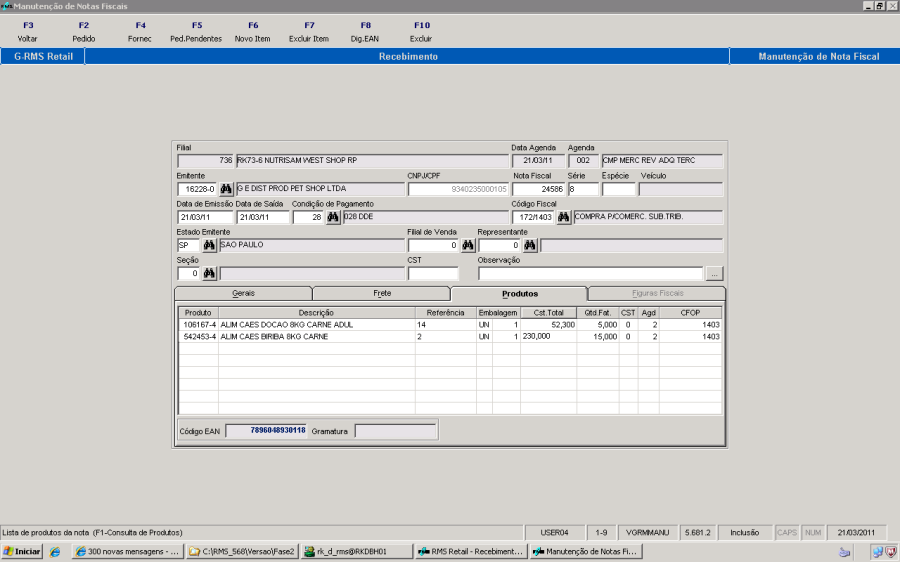The width and height of the screenshot is (900, 562).
Task: Select product row 106167-4
Action: click(450, 325)
